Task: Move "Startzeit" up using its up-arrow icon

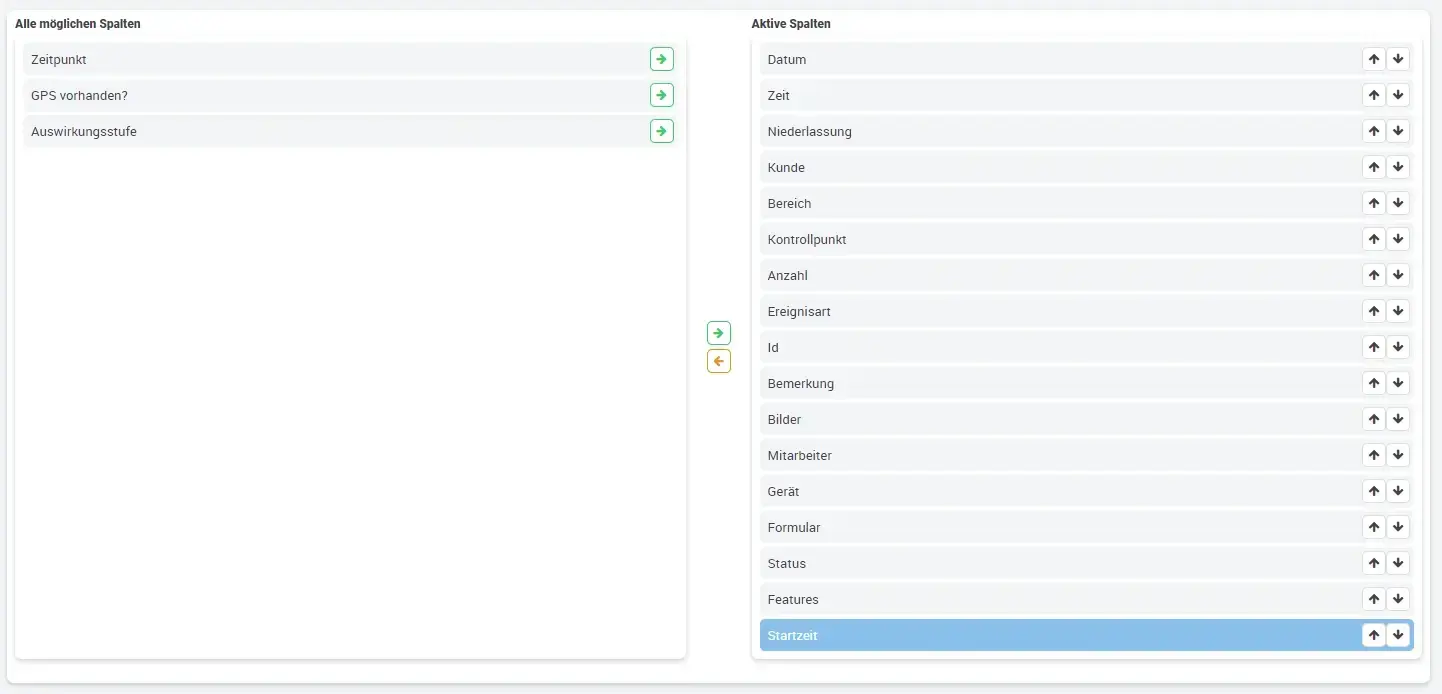Action: click(1373, 634)
